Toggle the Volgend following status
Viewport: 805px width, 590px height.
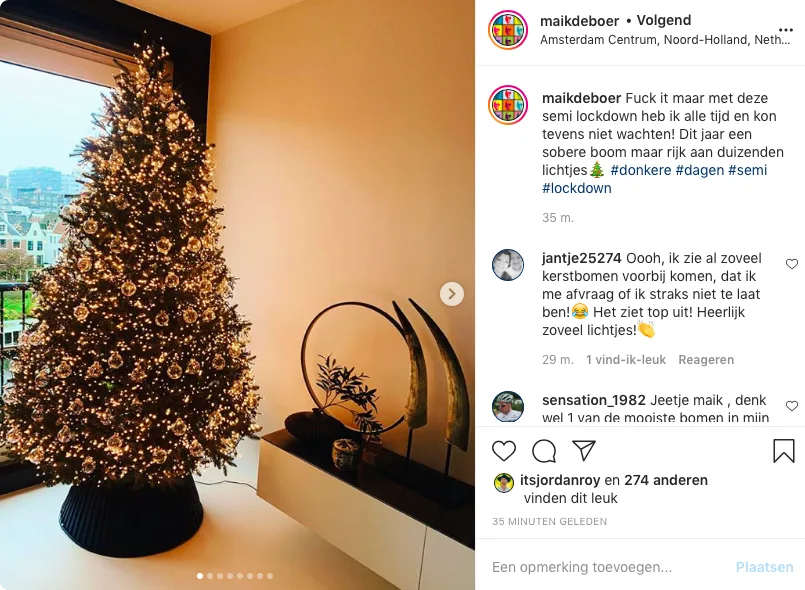[x=664, y=20]
